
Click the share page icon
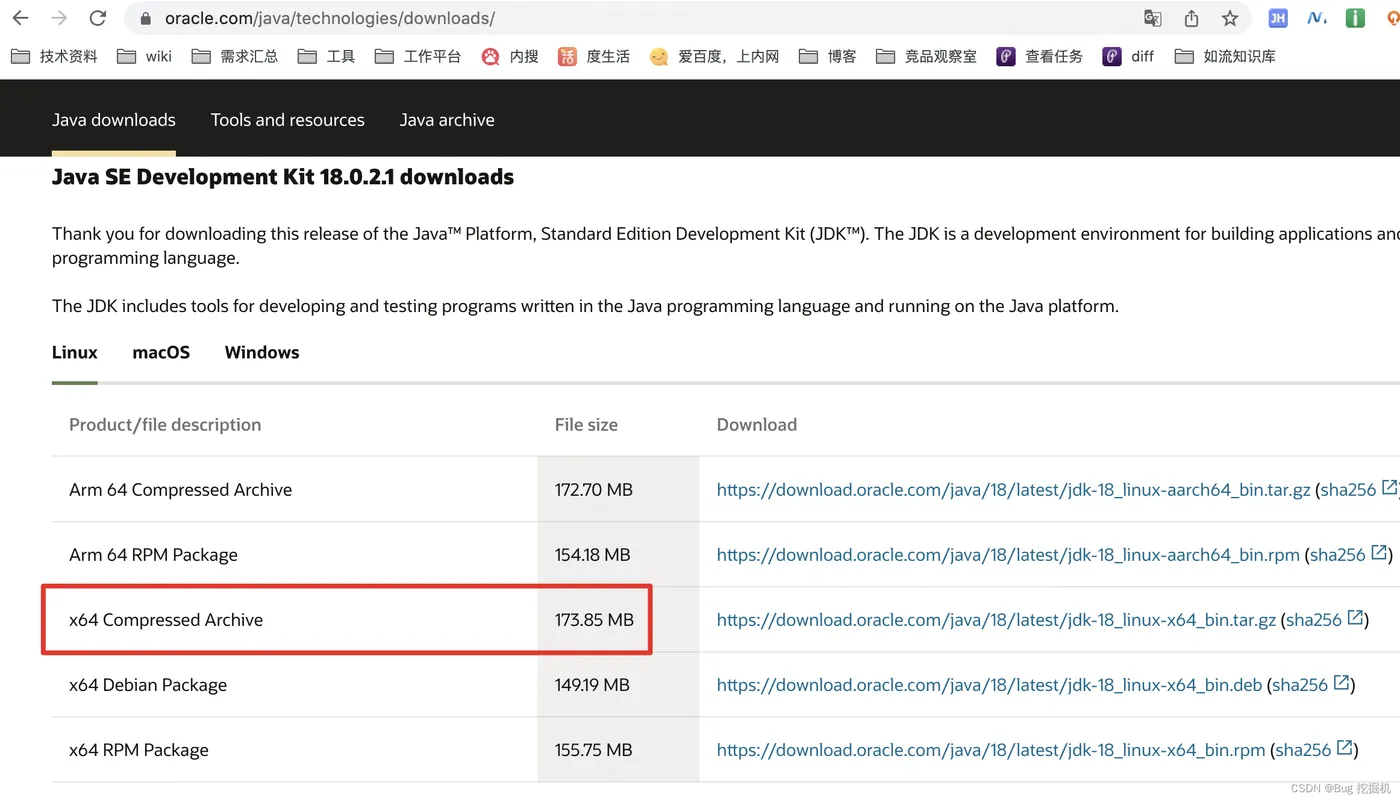click(x=1191, y=18)
